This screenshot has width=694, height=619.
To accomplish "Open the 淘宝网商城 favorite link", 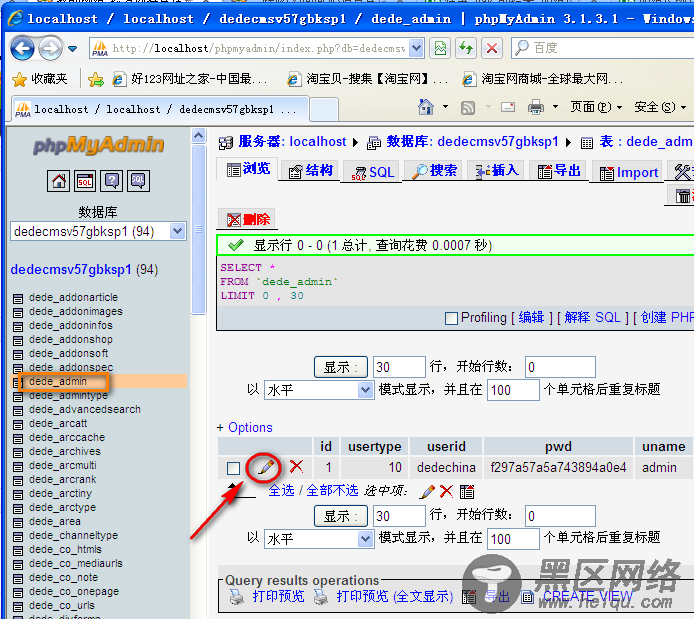I will click(542, 79).
